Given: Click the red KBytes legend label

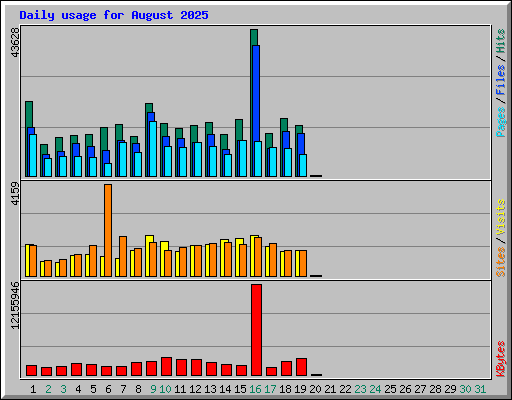Looking at the screenshot, I should tap(500, 359).
